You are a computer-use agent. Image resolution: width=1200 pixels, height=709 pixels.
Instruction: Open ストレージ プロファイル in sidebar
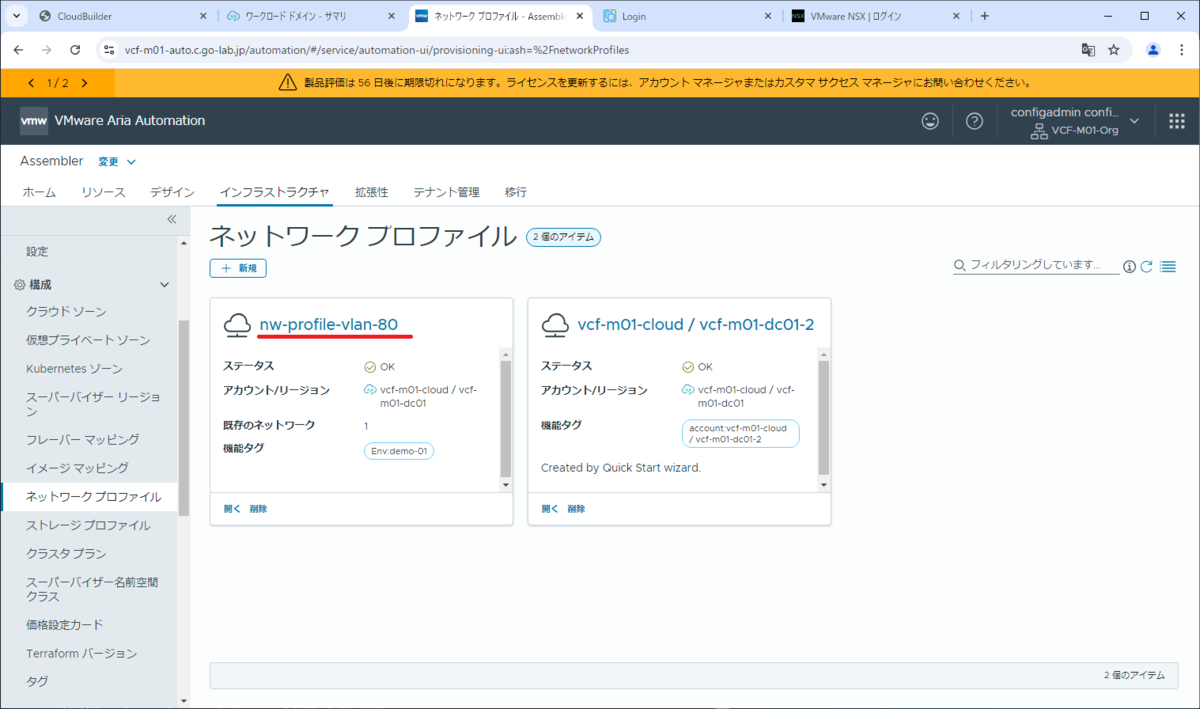click(88, 525)
